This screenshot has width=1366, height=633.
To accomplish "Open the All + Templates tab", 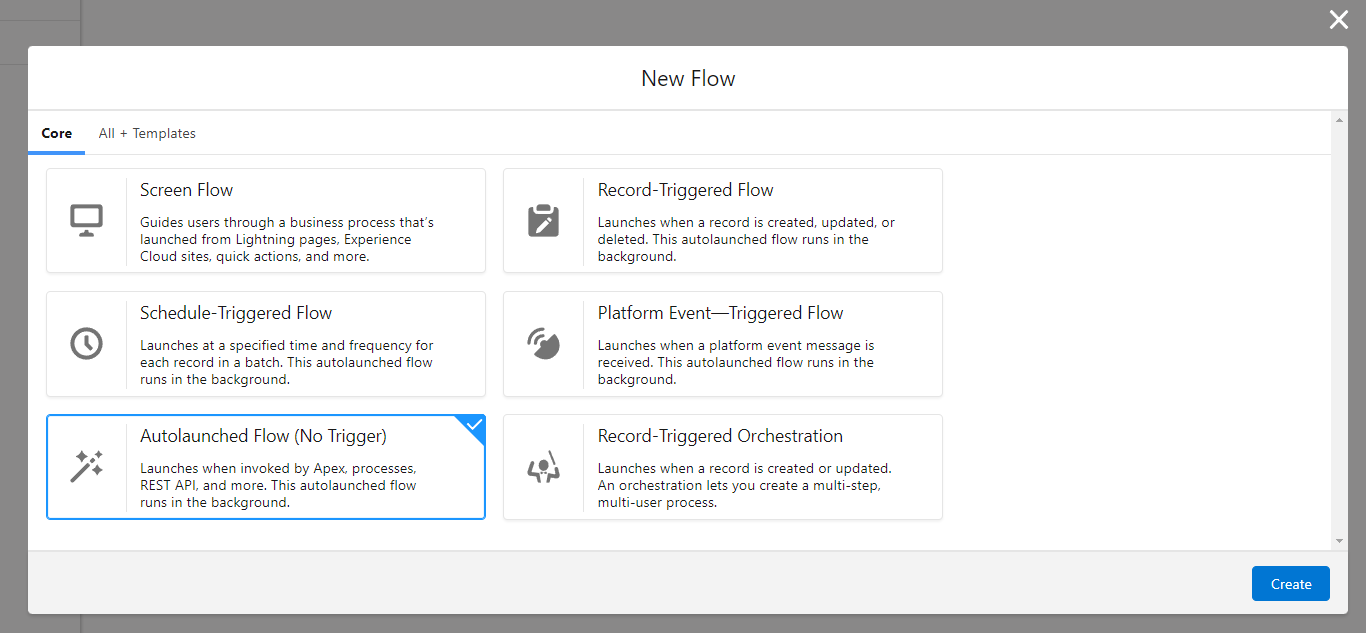I will 147,133.
